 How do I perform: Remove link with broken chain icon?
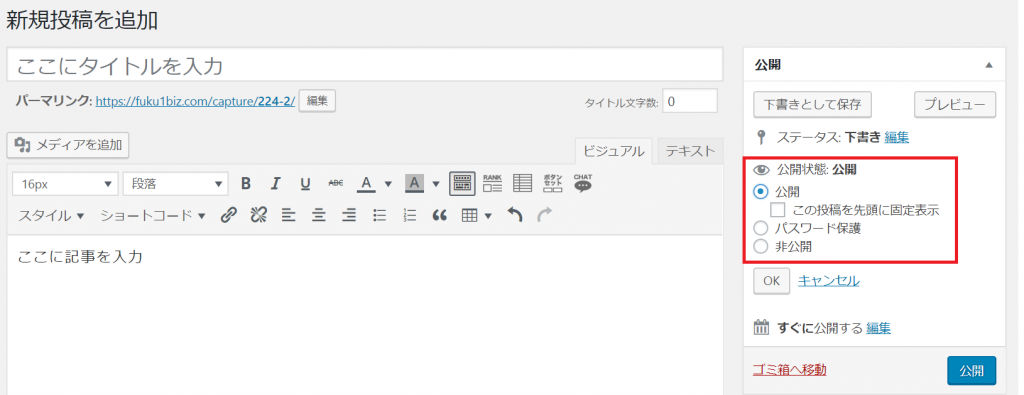coord(259,215)
